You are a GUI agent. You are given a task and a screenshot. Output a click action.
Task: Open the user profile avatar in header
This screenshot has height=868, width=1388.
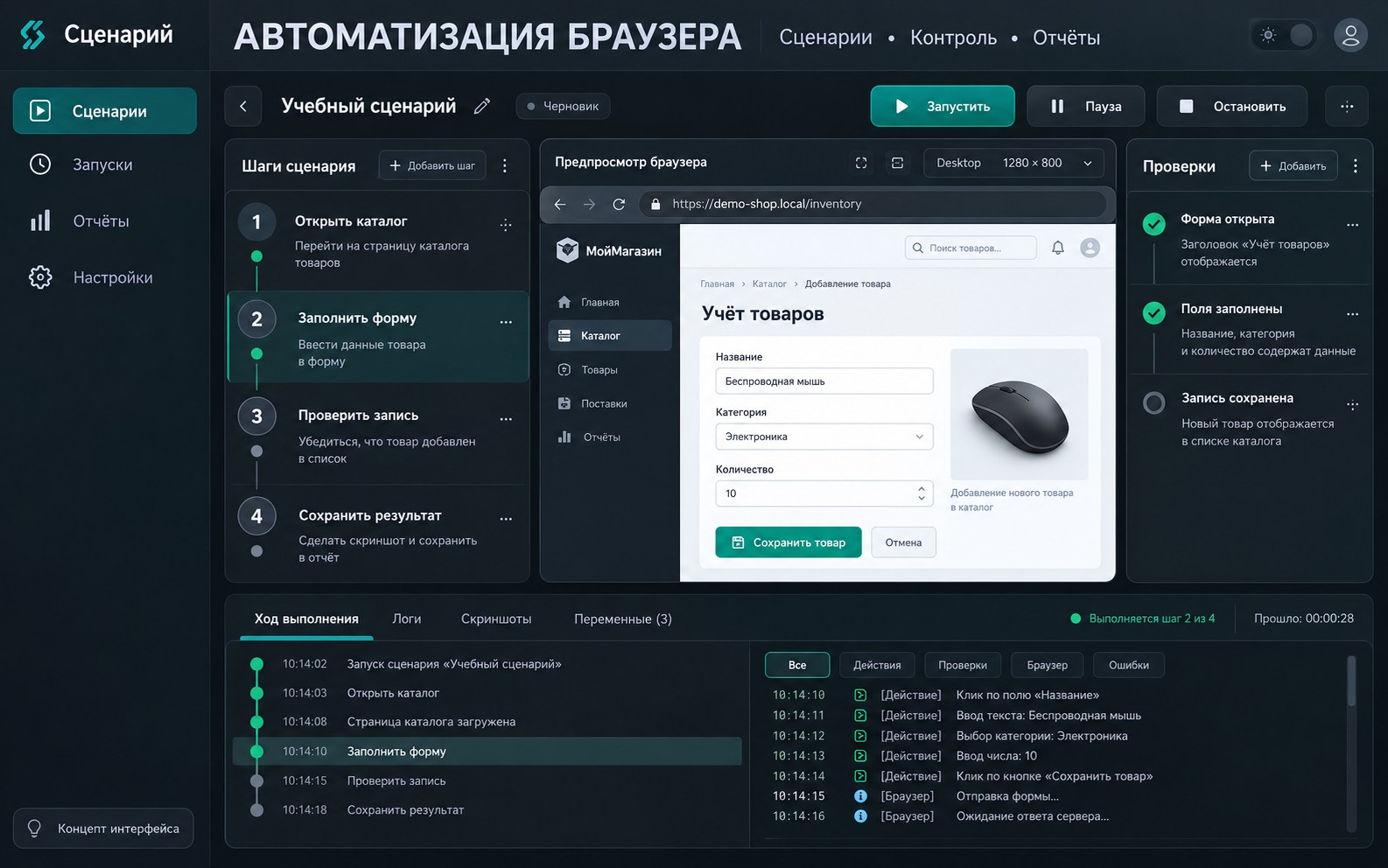coord(1350,35)
